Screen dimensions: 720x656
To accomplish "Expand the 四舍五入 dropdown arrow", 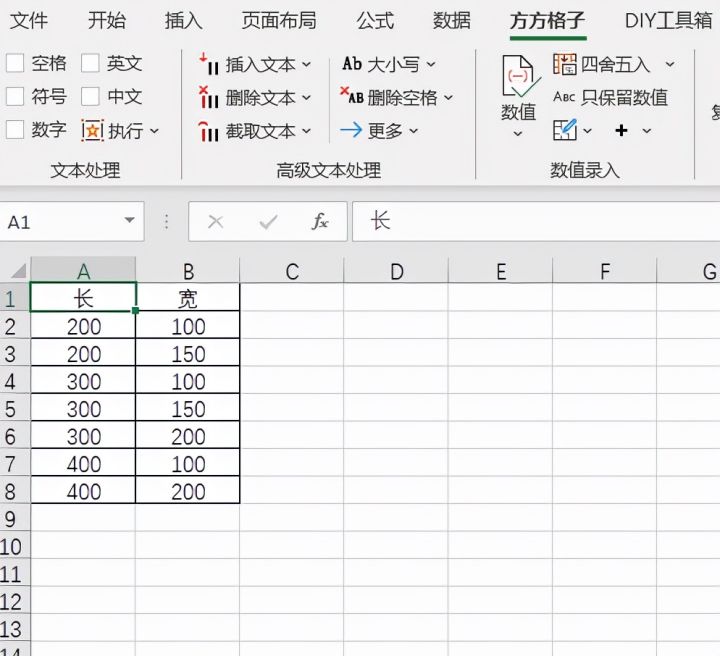I will 670,64.
